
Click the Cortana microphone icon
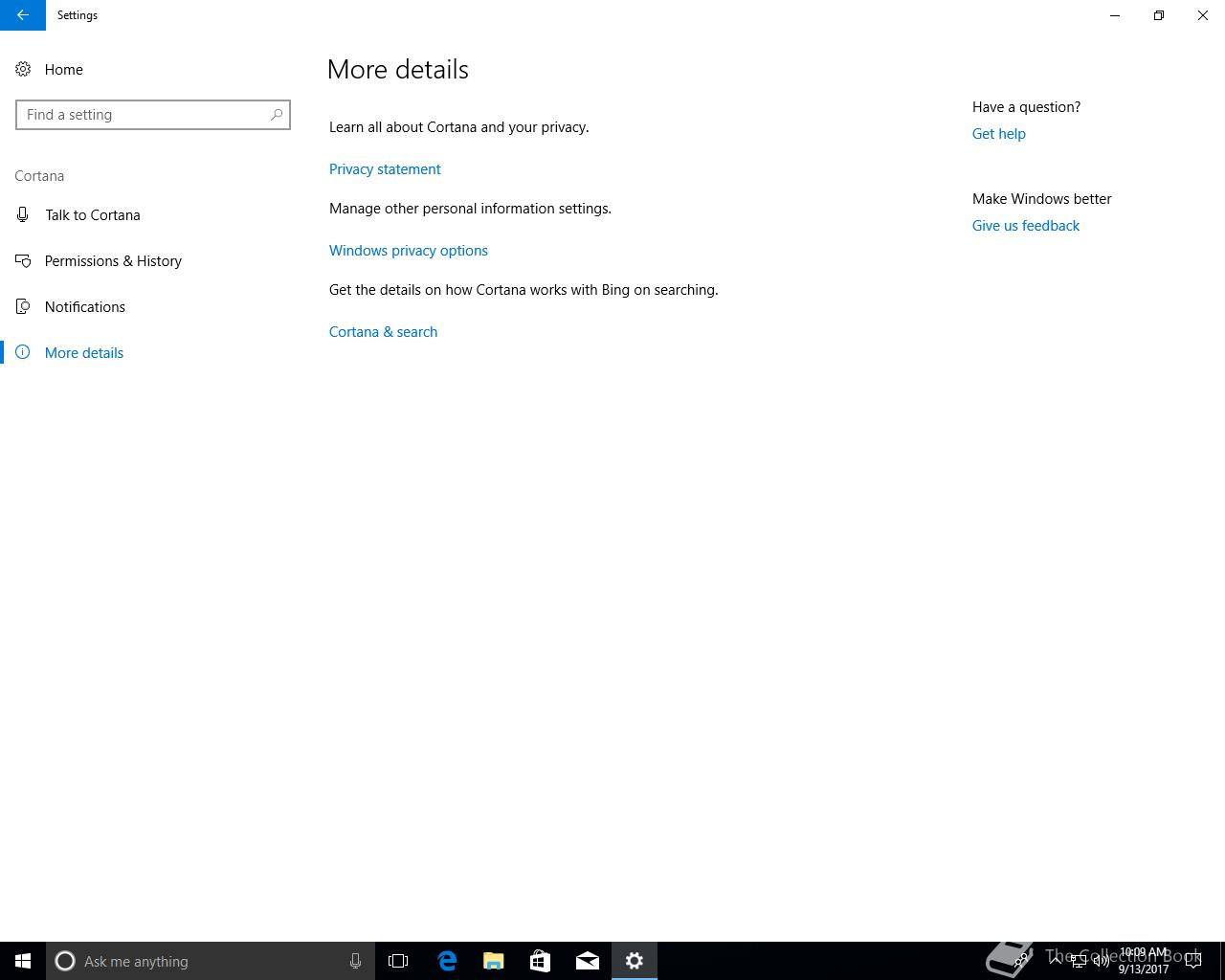[x=355, y=961]
